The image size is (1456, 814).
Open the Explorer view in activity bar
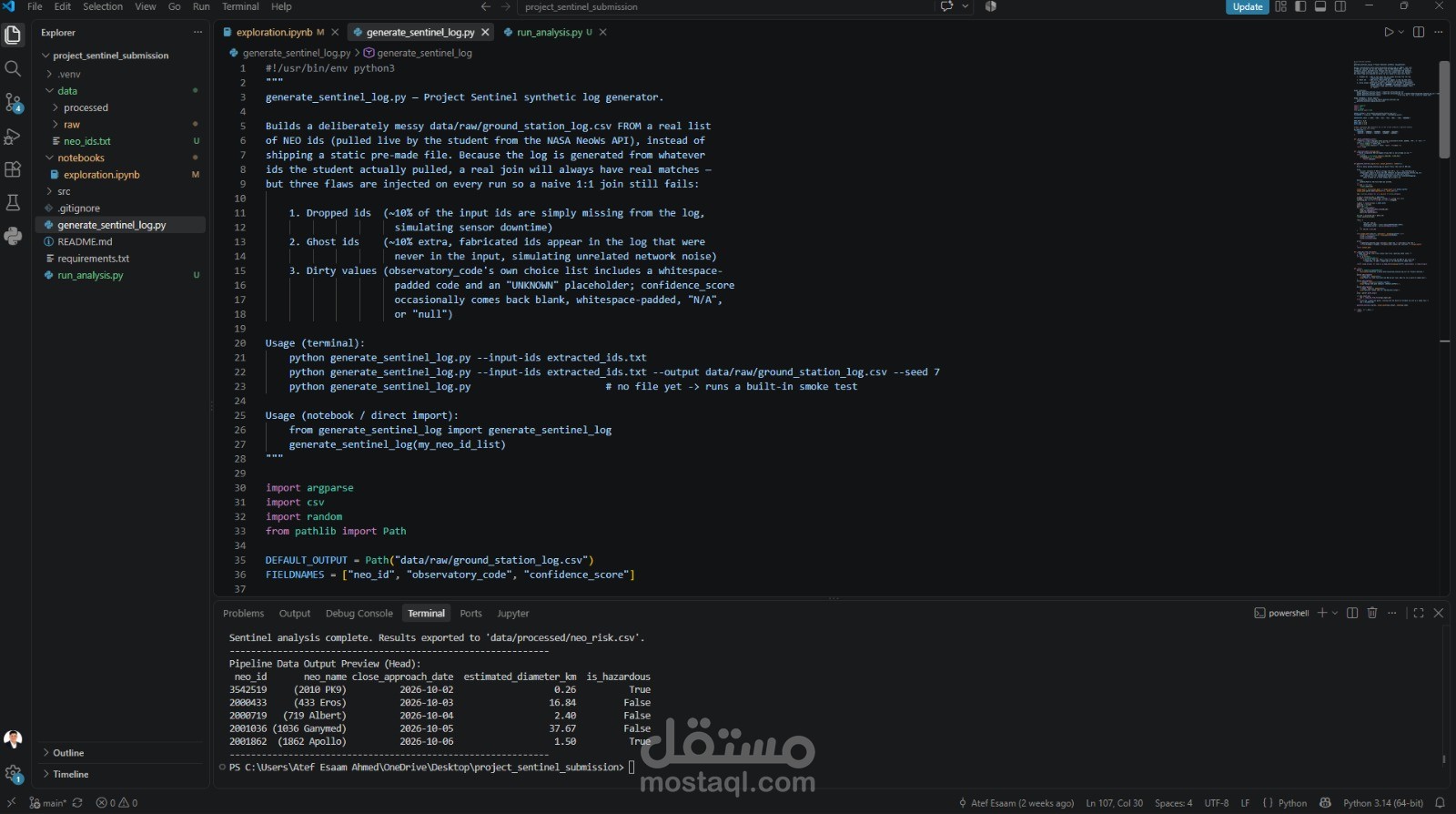pos(13,36)
